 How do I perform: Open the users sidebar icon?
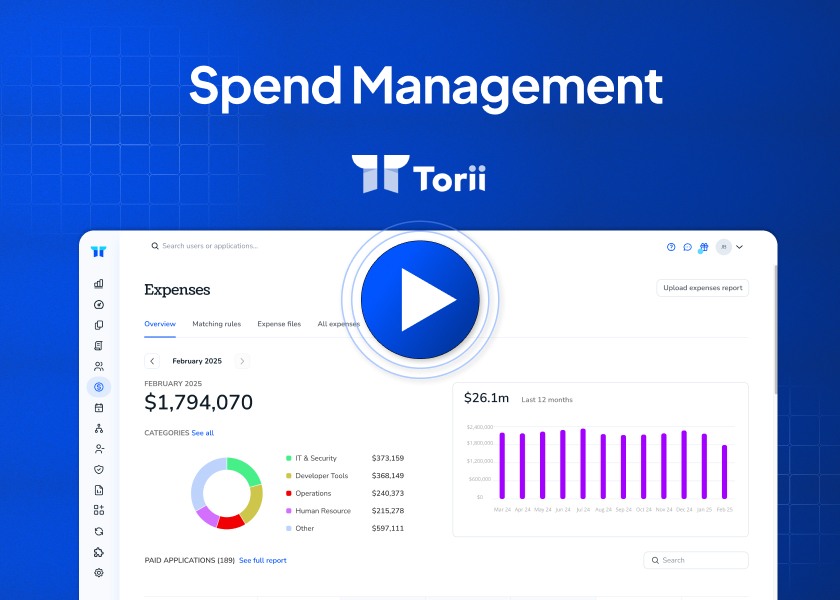99,366
